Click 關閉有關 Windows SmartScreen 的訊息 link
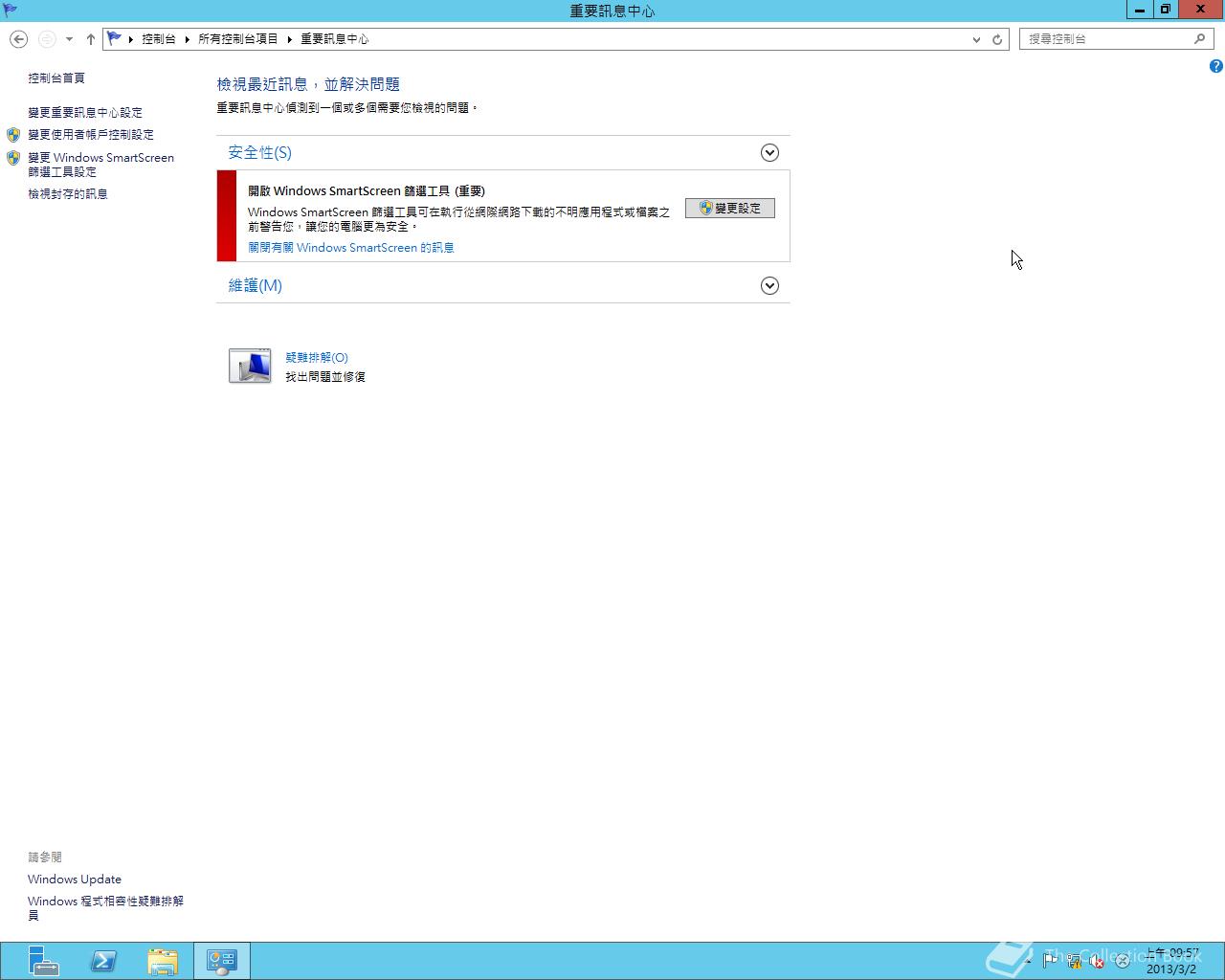Image resolution: width=1225 pixels, height=980 pixels. [351, 248]
